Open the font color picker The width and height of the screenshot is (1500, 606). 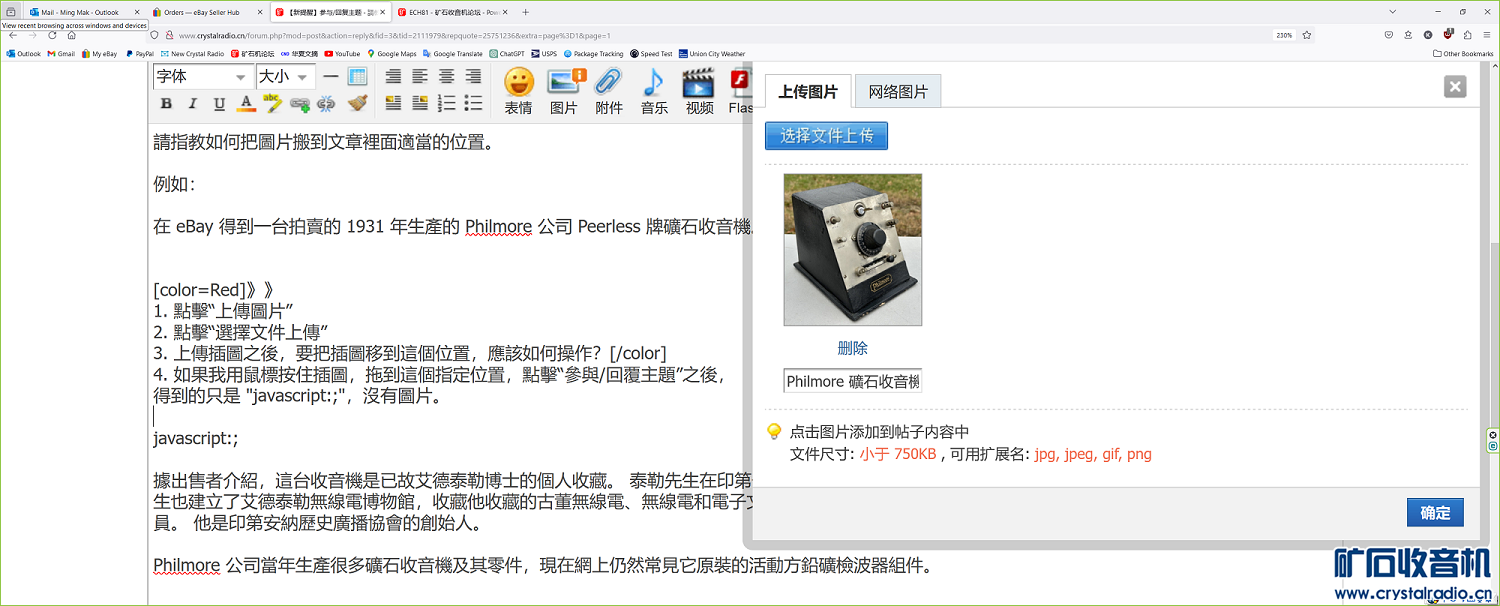[246, 104]
